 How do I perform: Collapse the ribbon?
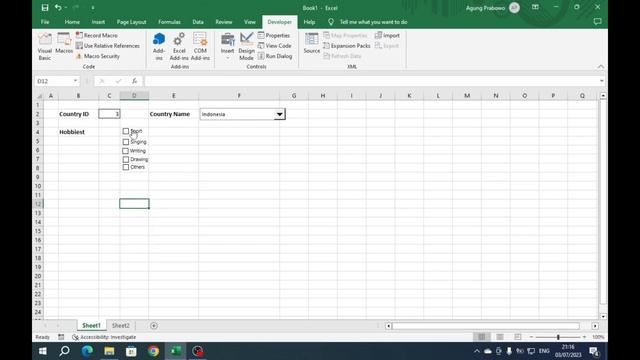601,67
